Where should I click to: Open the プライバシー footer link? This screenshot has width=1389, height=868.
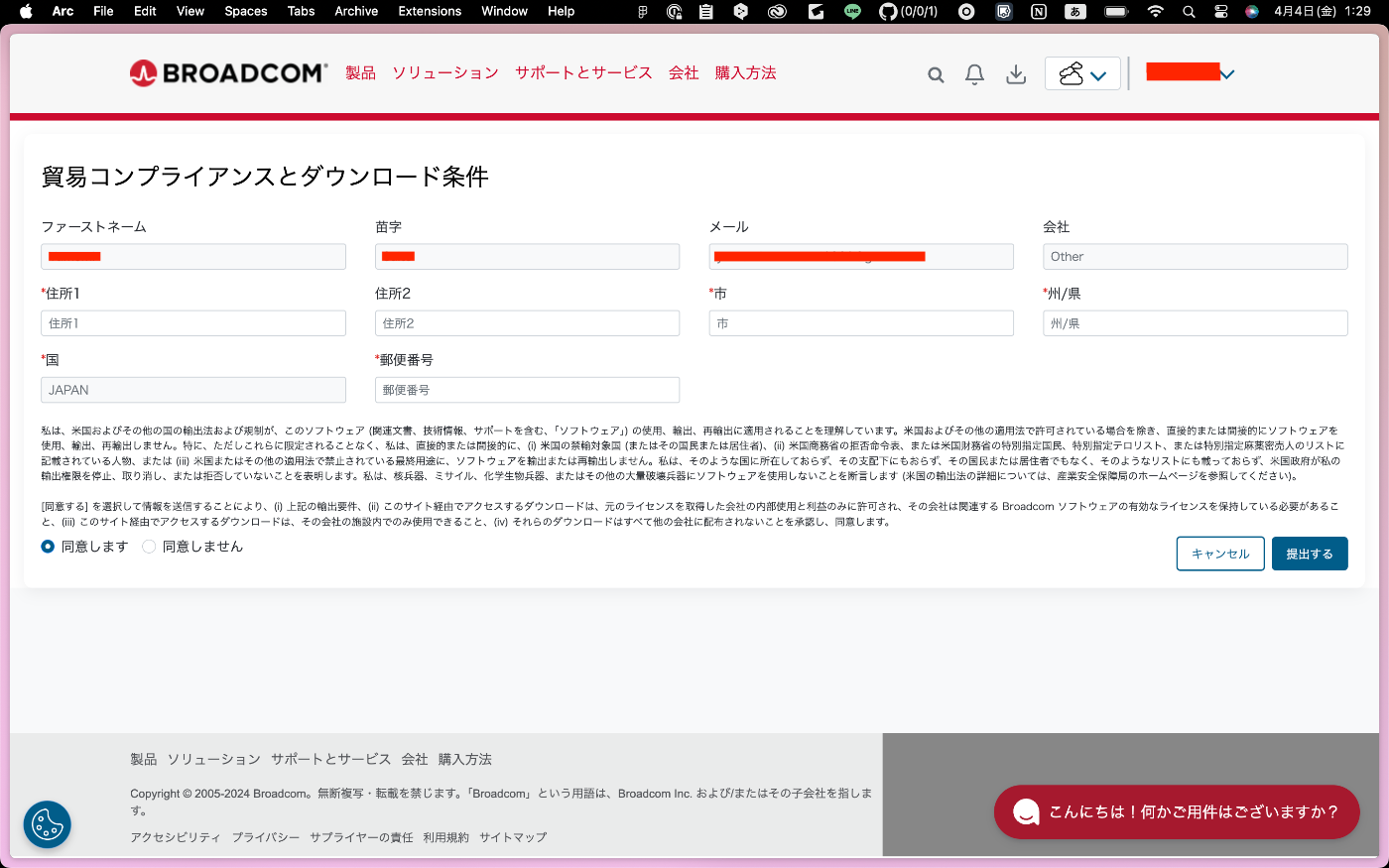[x=266, y=837]
